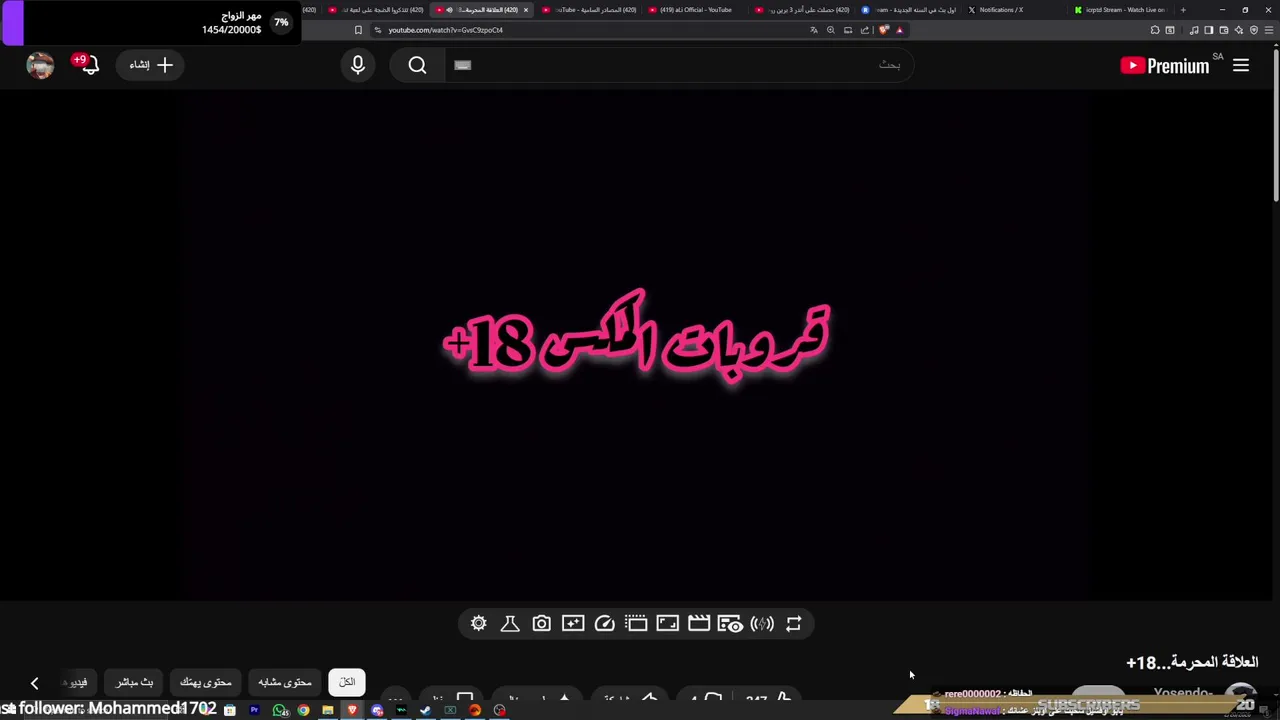
Task: Click the share icon in address bar
Action: coord(865,30)
